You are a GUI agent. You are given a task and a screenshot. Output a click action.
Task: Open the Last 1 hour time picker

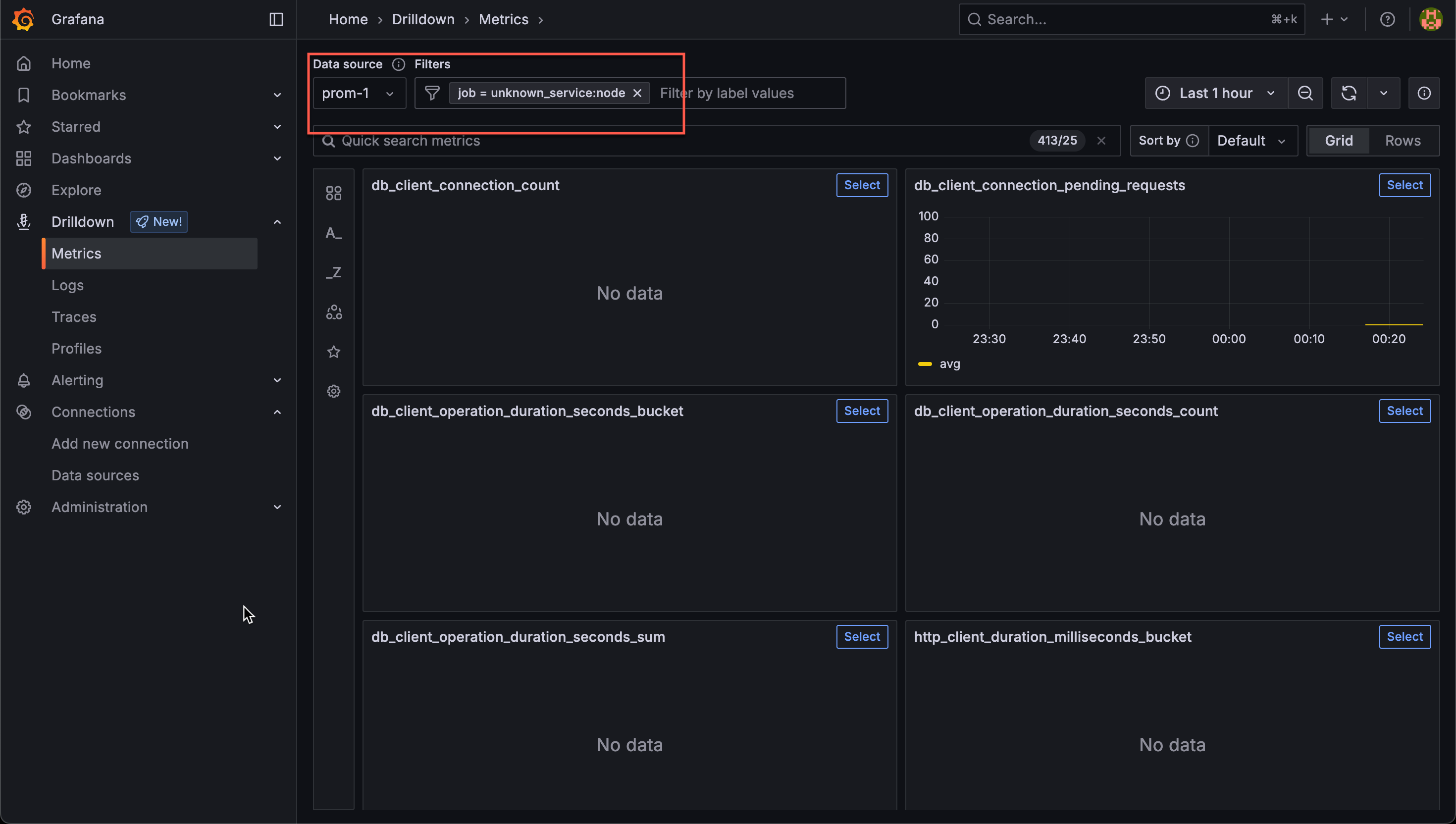1216,93
